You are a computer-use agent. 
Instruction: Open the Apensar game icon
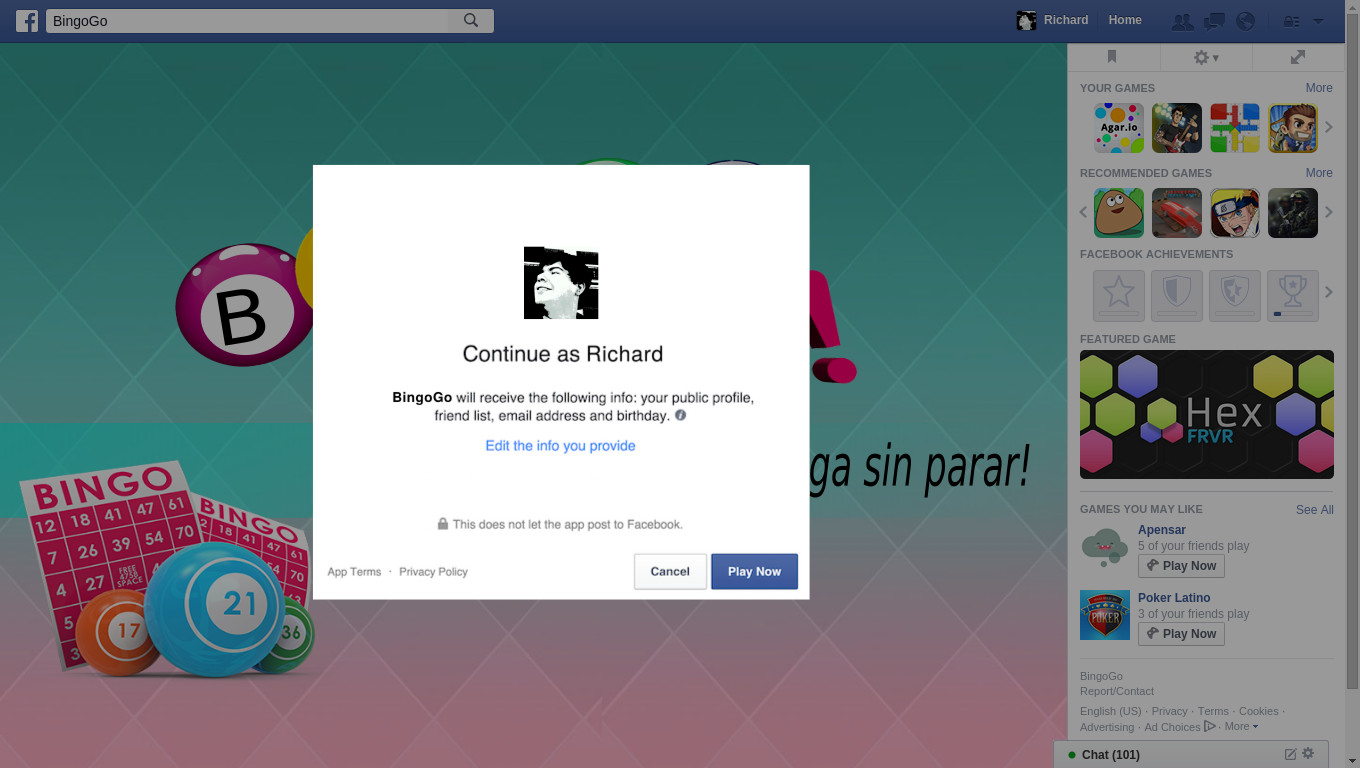click(x=1105, y=547)
